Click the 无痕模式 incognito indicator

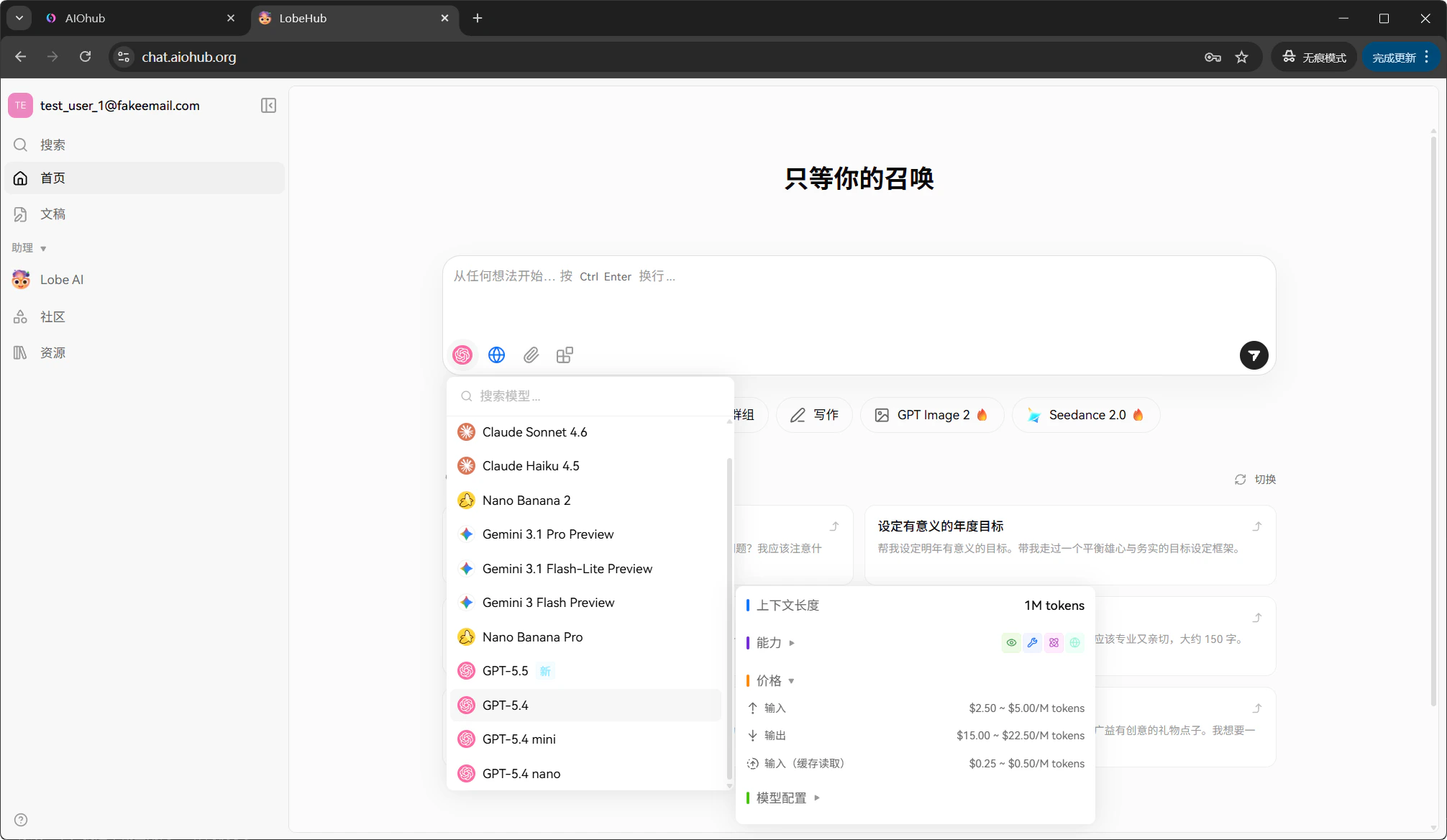point(1314,58)
